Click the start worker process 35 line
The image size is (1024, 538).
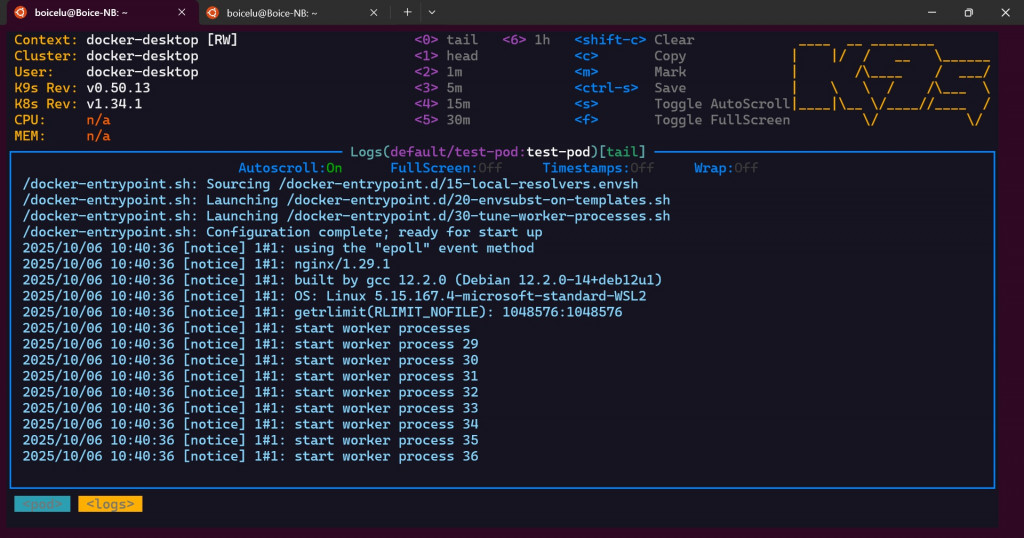pyautogui.click(x=250, y=440)
